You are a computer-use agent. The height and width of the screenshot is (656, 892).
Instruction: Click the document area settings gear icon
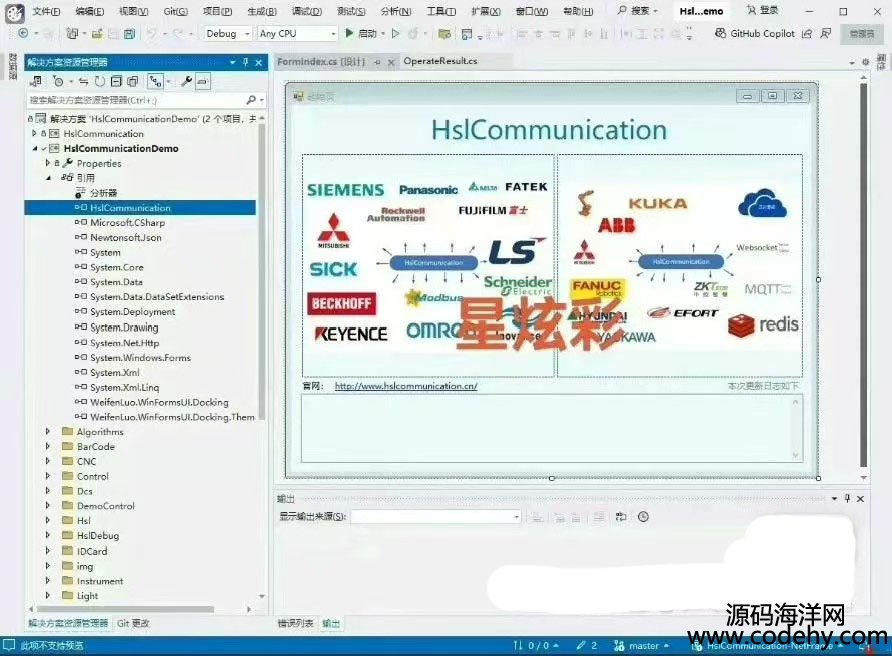(865, 62)
